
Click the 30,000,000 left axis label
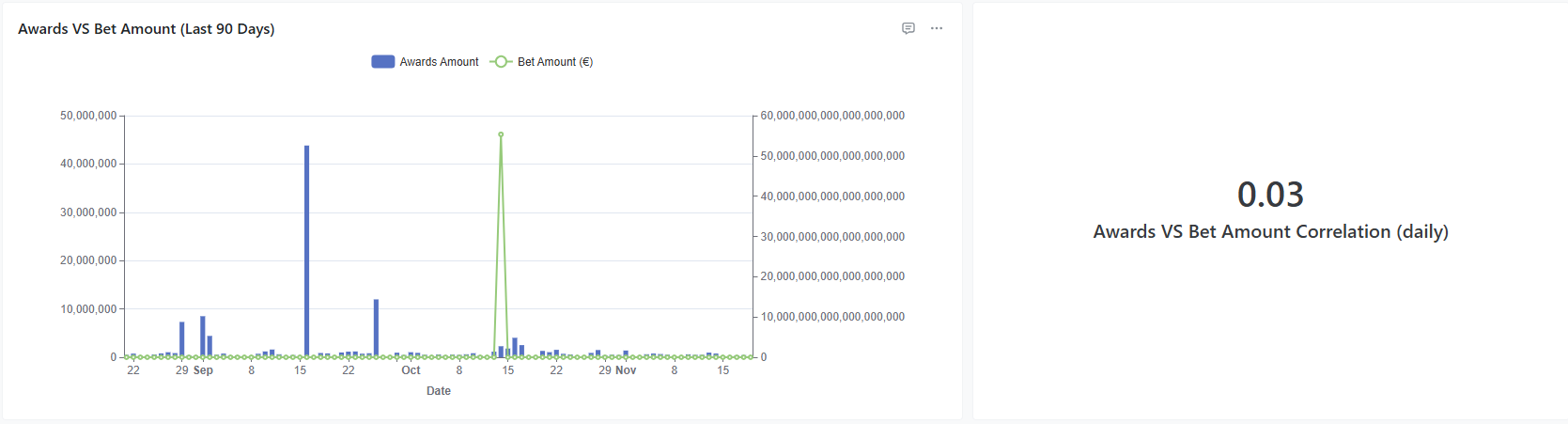coord(88,212)
